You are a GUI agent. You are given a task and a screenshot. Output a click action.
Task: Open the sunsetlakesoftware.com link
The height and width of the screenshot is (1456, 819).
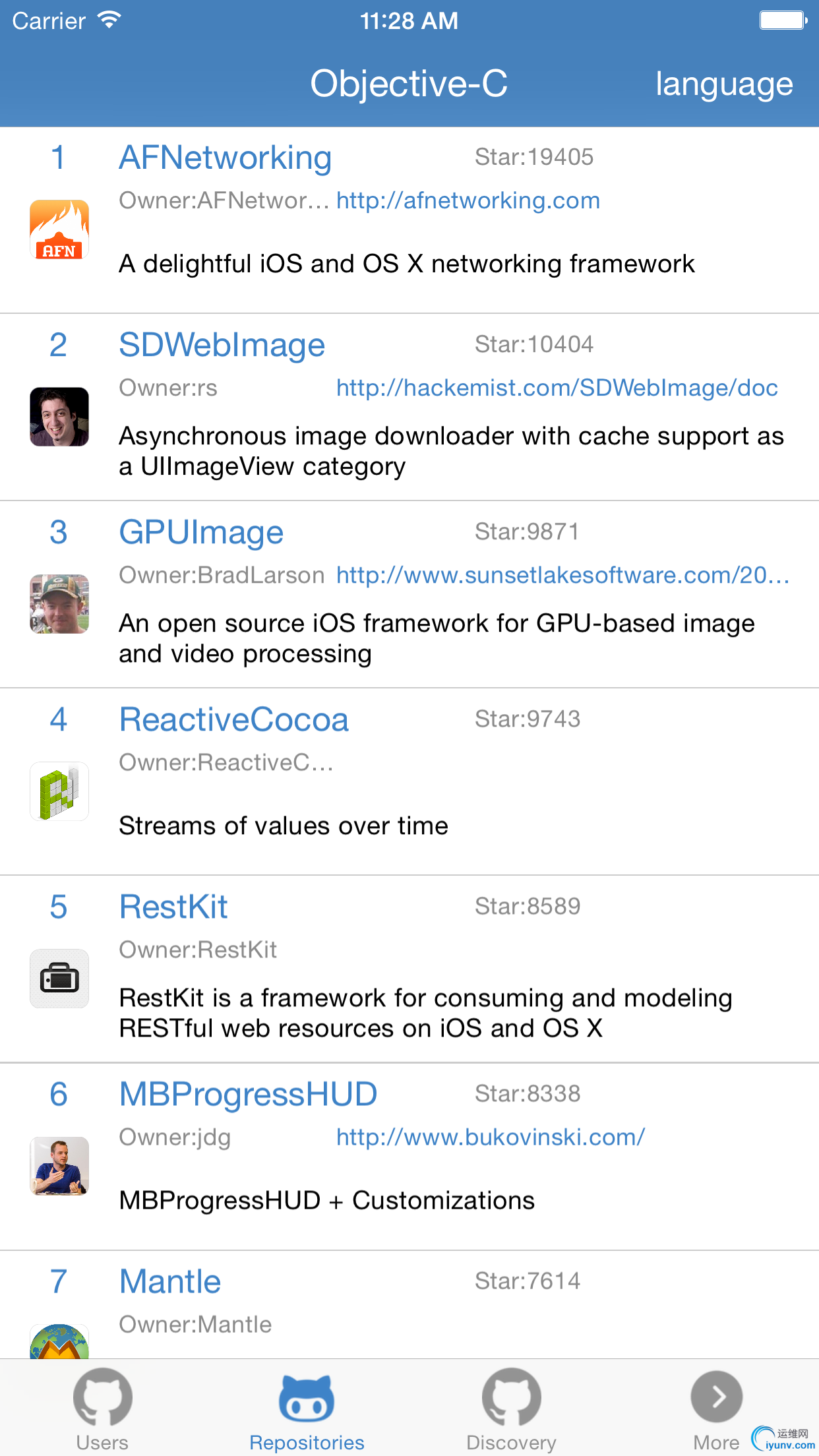pos(562,575)
